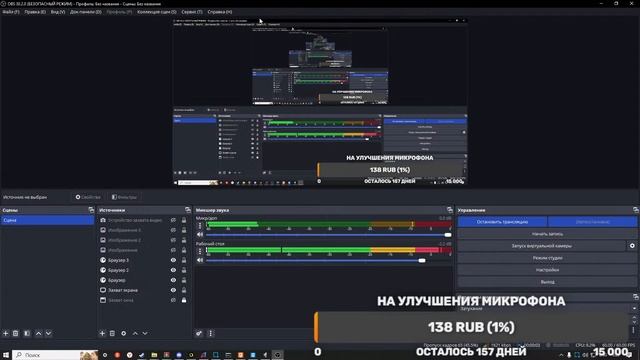Open virtual camera settings gear

point(632,246)
